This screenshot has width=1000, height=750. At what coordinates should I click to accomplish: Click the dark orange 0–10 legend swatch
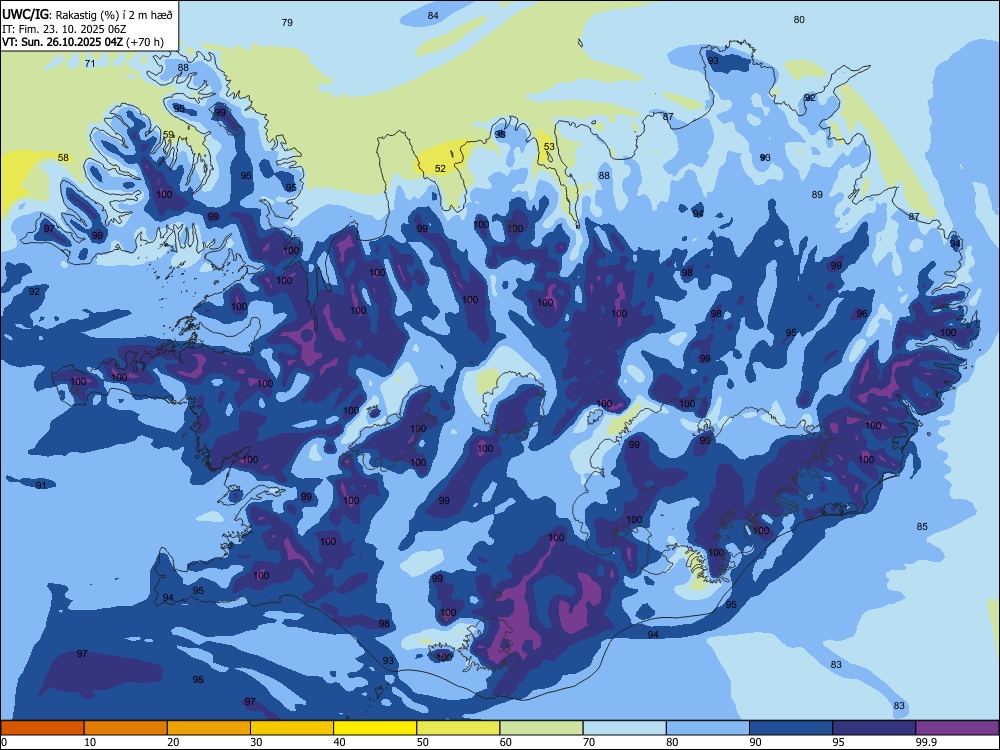[42, 728]
